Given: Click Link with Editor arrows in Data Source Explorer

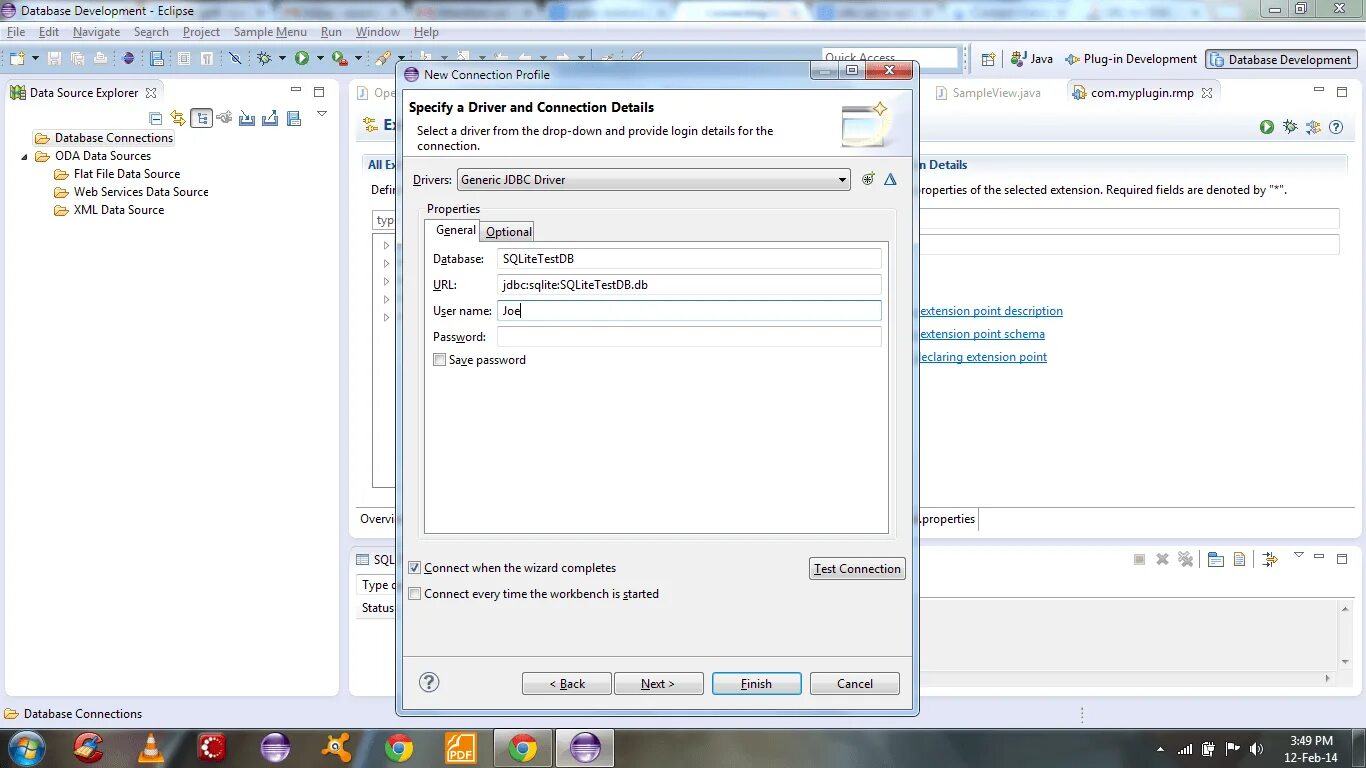Looking at the screenshot, I should [178, 118].
